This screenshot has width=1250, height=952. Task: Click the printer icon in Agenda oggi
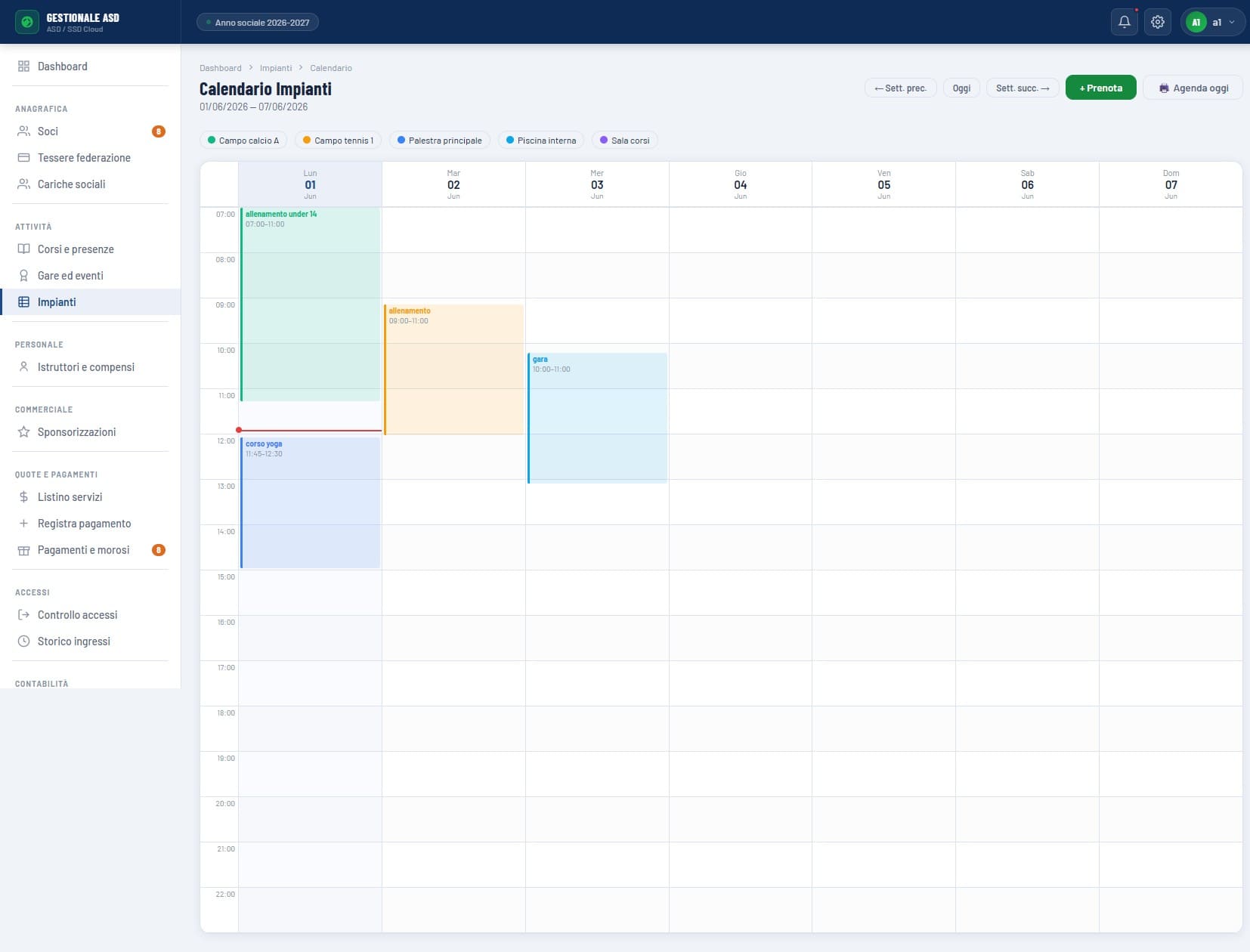(1164, 88)
